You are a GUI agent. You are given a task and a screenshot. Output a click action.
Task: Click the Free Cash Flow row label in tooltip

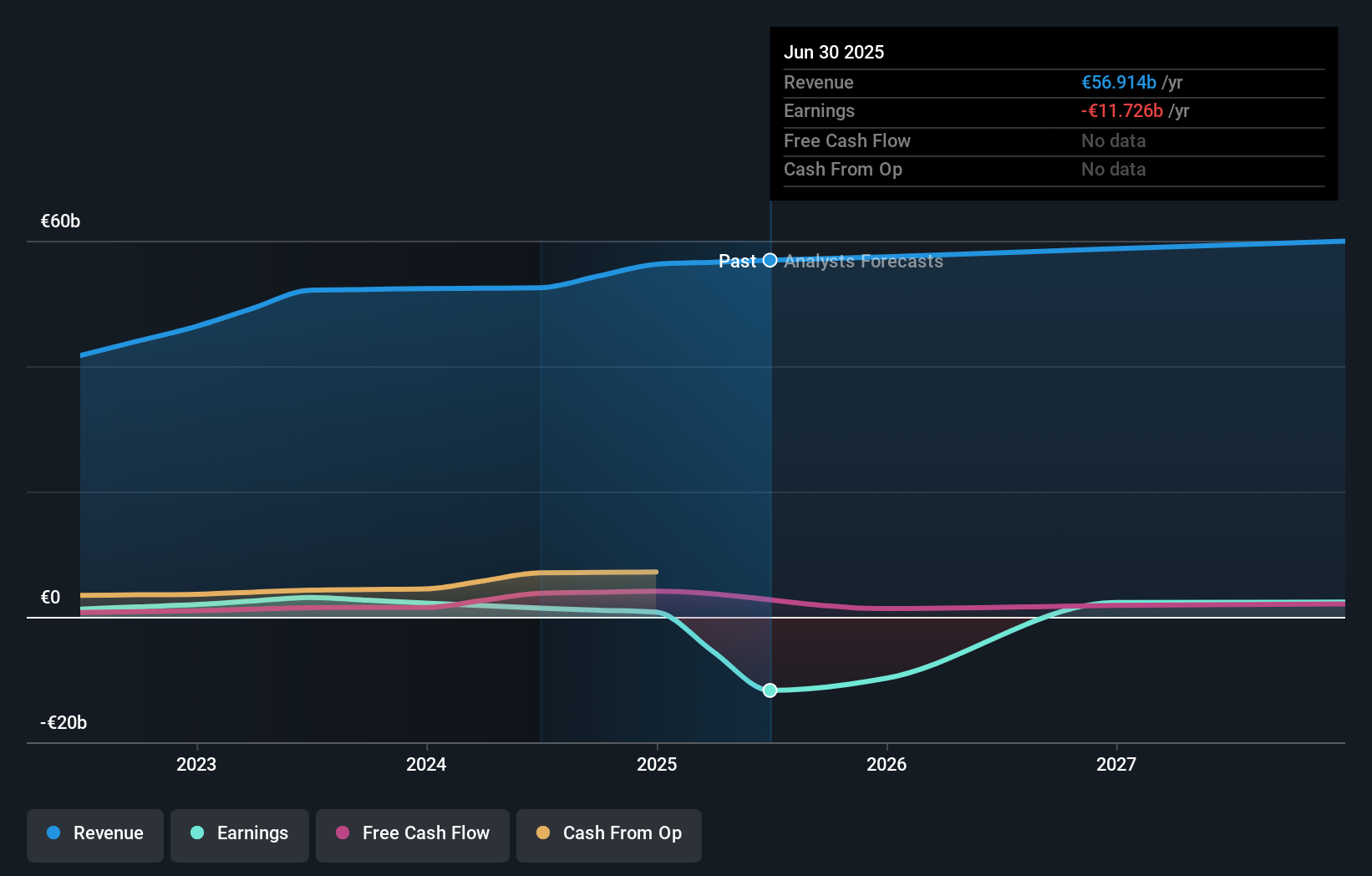pos(847,141)
